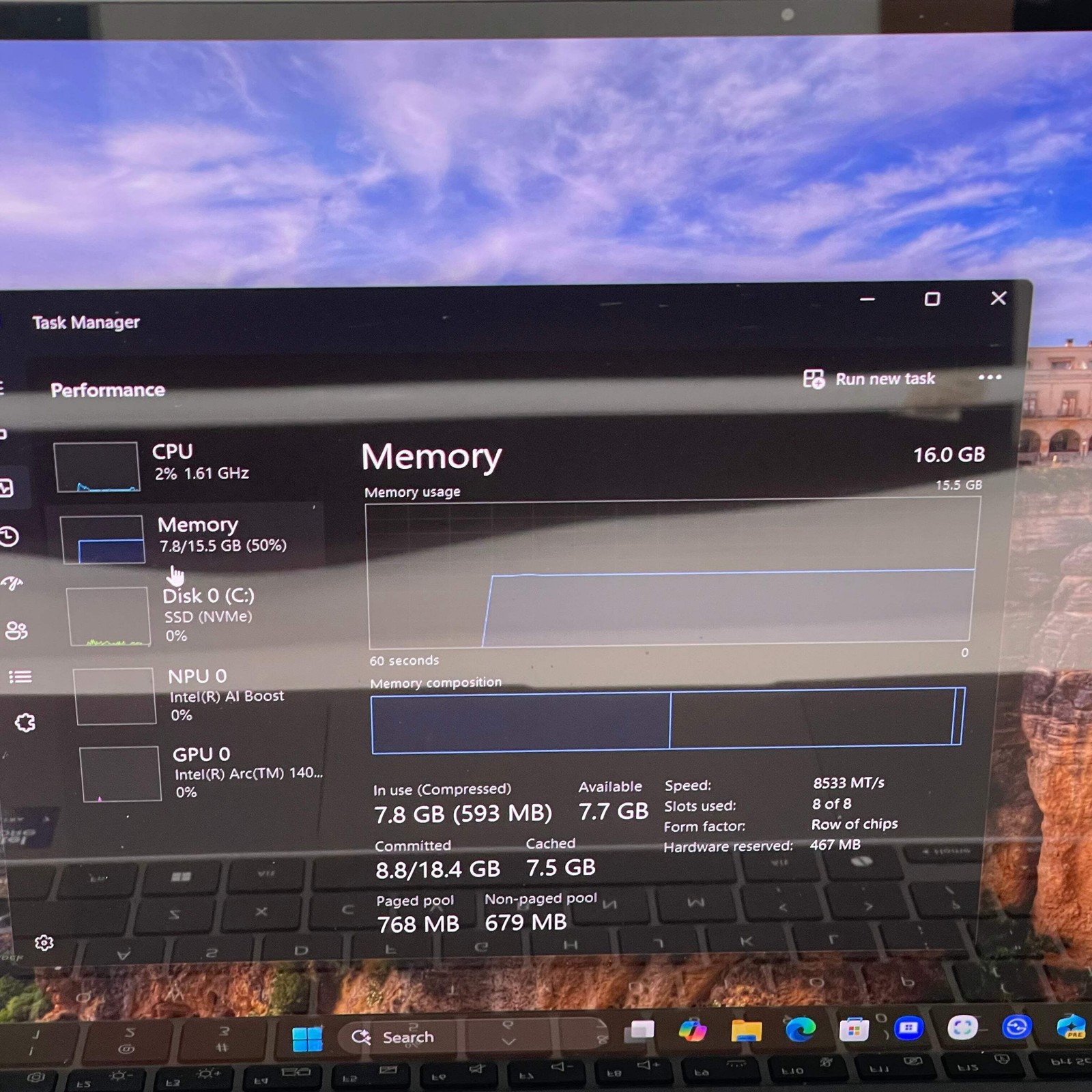Image resolution: width=1092 pixels, height=1092 pixels.
Task: Launch Microsoft Edge from taskbar
Action: coord(800,1029)
